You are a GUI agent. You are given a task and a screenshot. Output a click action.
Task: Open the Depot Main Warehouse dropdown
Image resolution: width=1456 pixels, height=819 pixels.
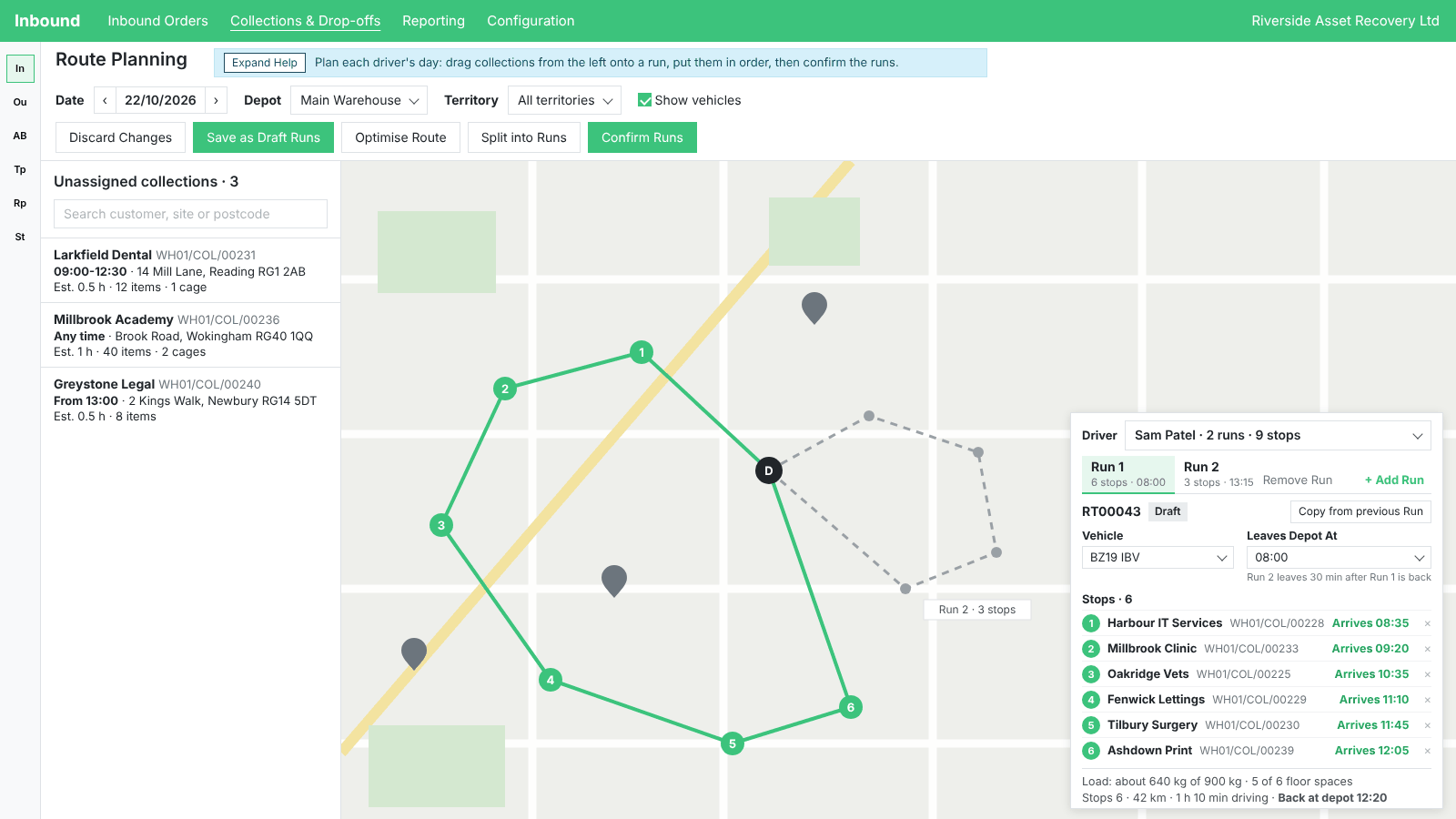point(359,100)
